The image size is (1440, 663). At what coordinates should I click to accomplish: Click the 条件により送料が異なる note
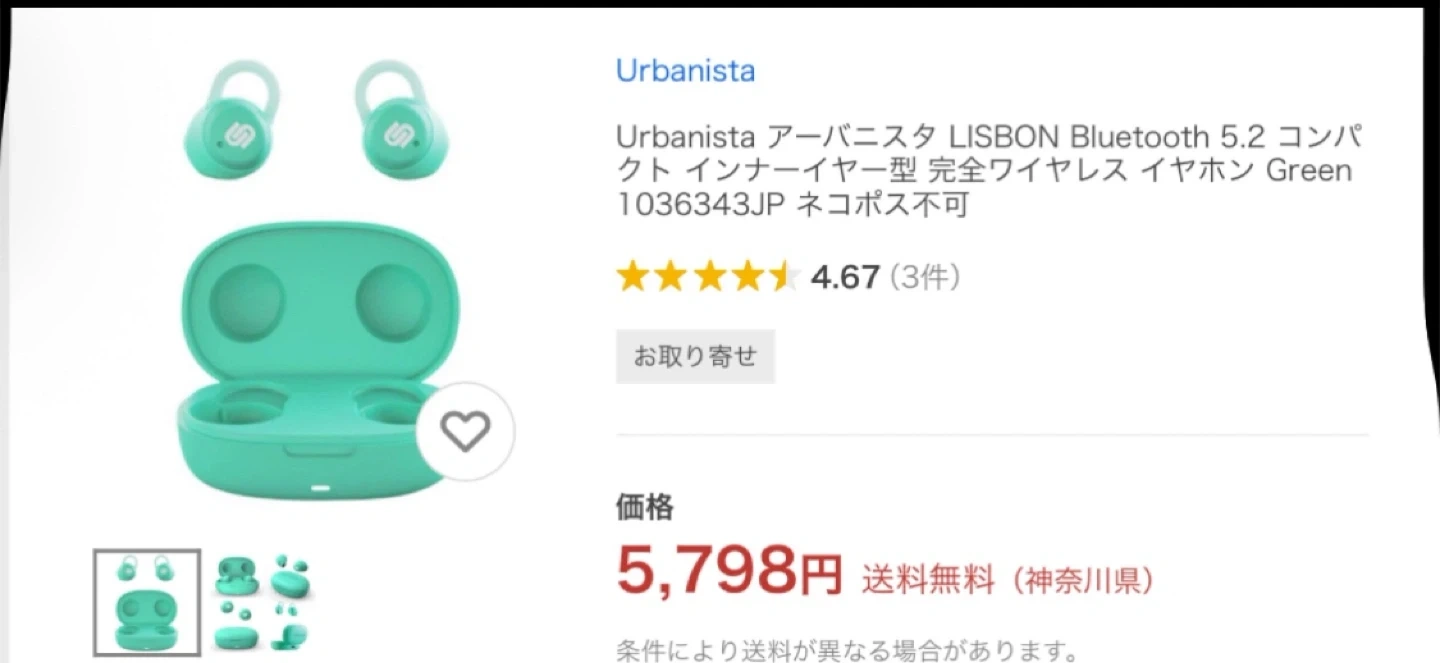[x=845, y=651]
